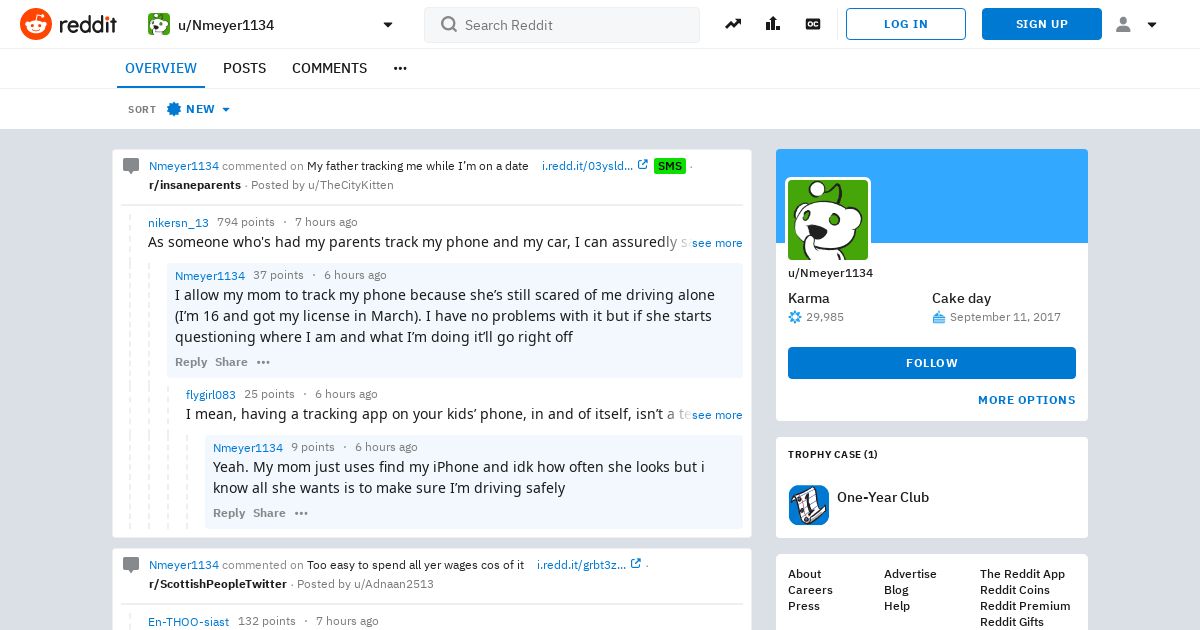This screenshot has width=1200, height=630.
Task: Click the u/Nmeyer1134 avatar icon in header
Action: 159,24
